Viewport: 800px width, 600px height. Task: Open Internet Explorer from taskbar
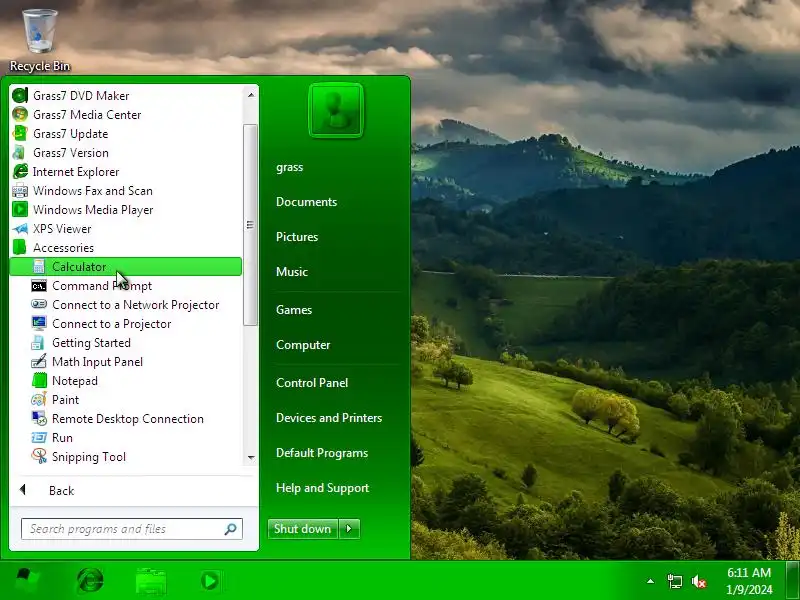90,581
